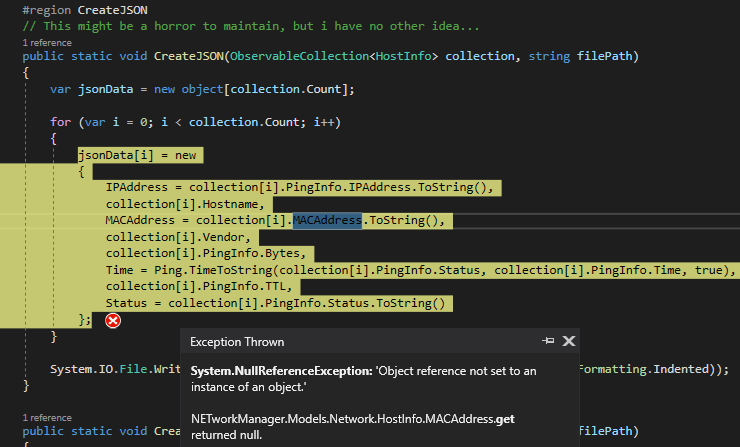Click 'Formatting.Indented' argument

click(x=644, y=369)
